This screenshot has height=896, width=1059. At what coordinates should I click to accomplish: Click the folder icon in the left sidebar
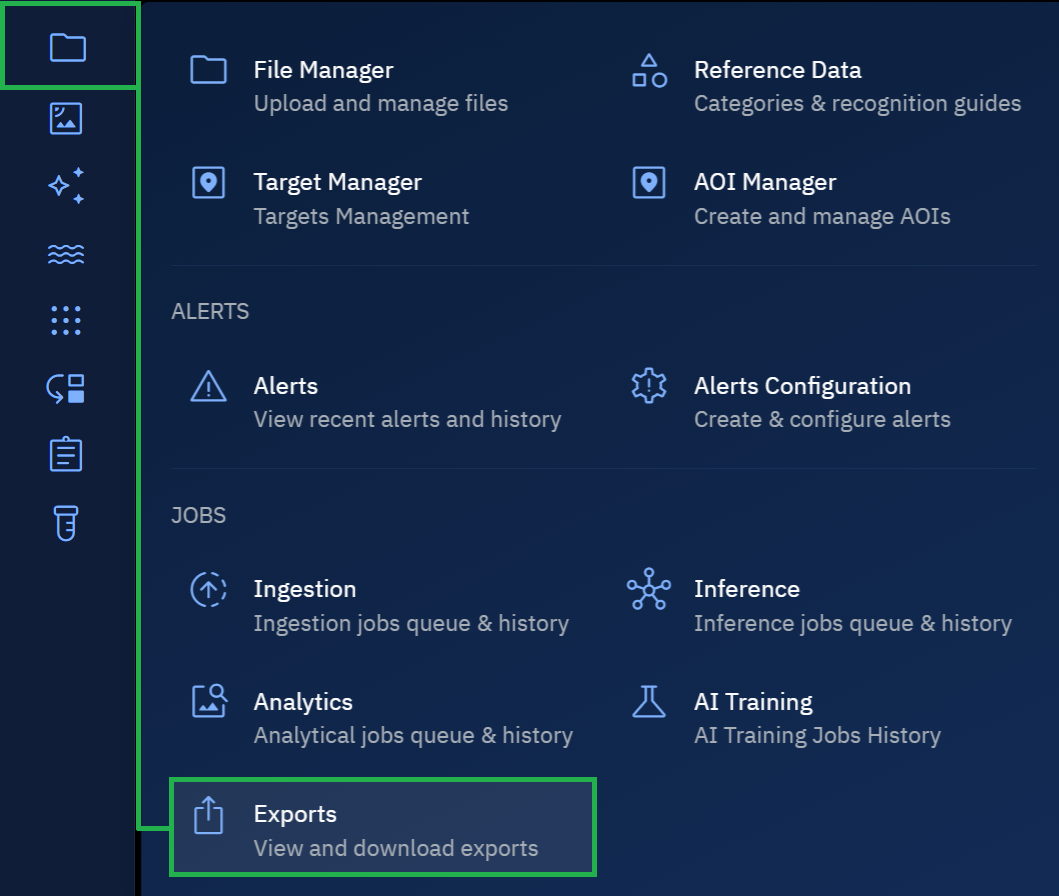(68, 47)
